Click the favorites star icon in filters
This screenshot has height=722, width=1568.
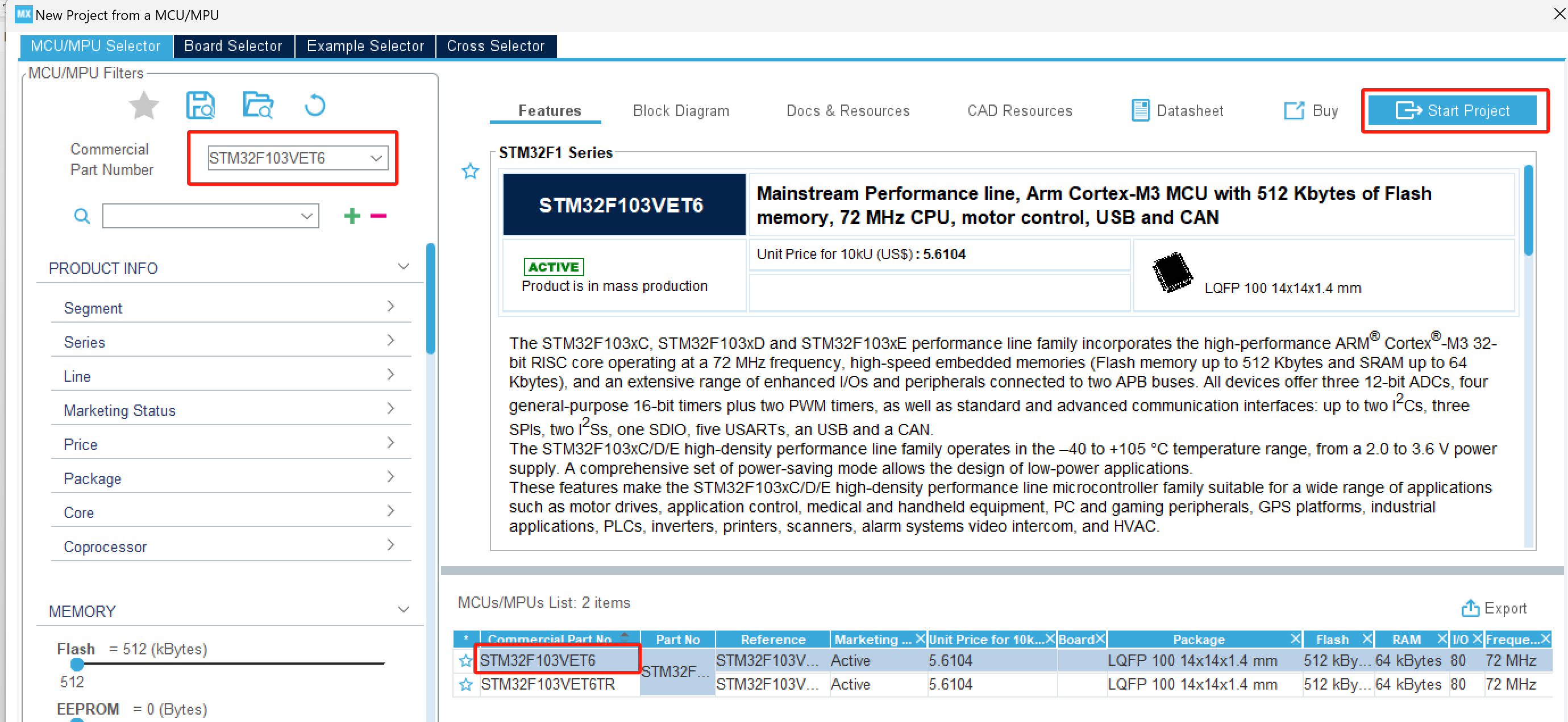coord(144,106)
